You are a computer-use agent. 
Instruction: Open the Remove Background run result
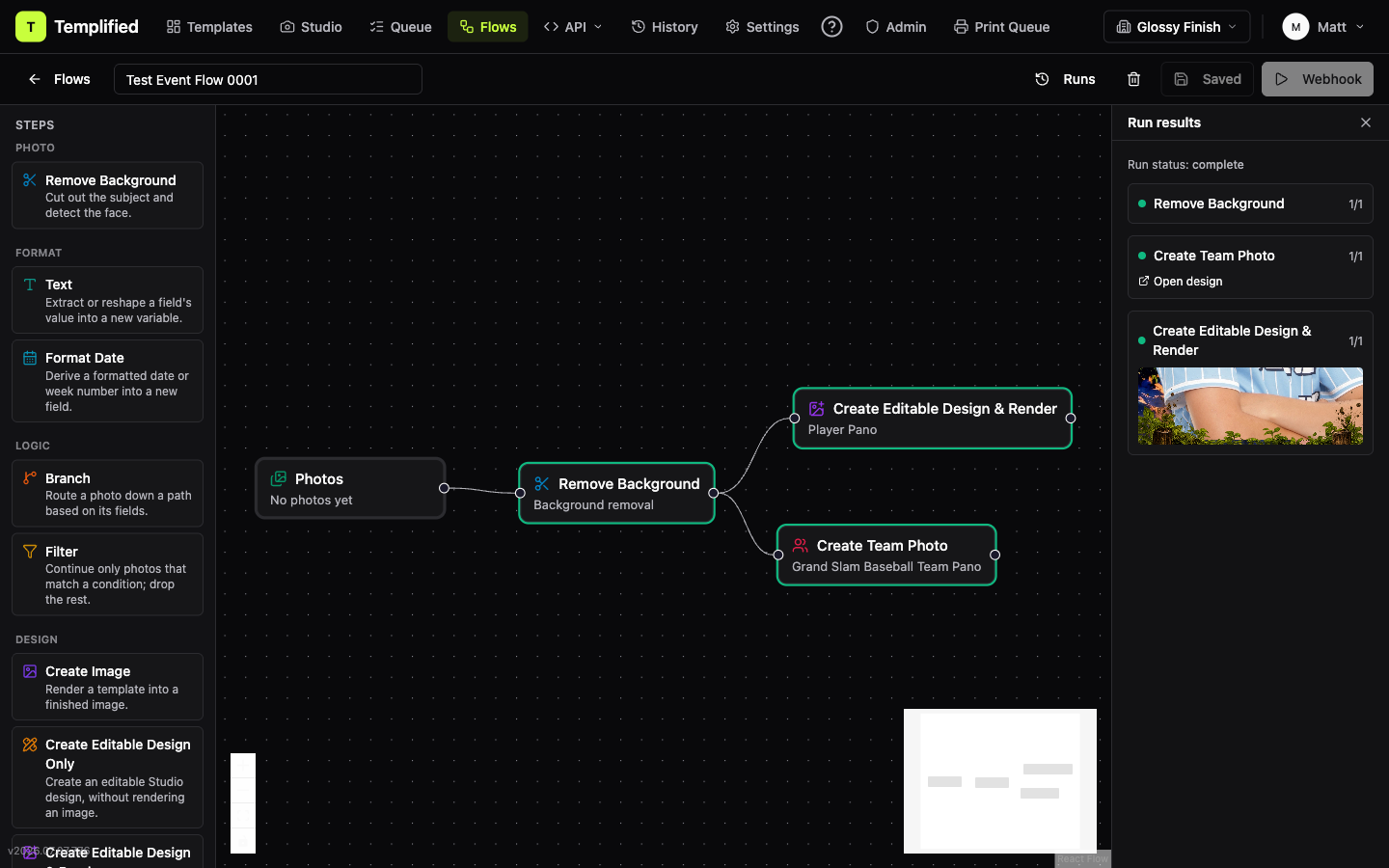(1250, 203)
